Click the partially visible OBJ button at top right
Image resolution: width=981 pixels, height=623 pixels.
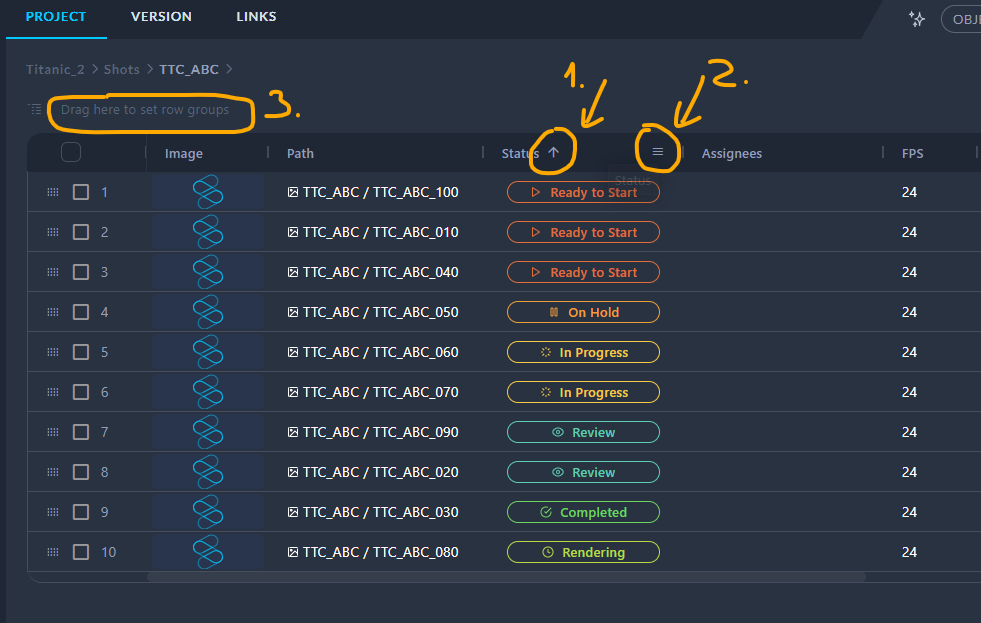click(962, 19)
